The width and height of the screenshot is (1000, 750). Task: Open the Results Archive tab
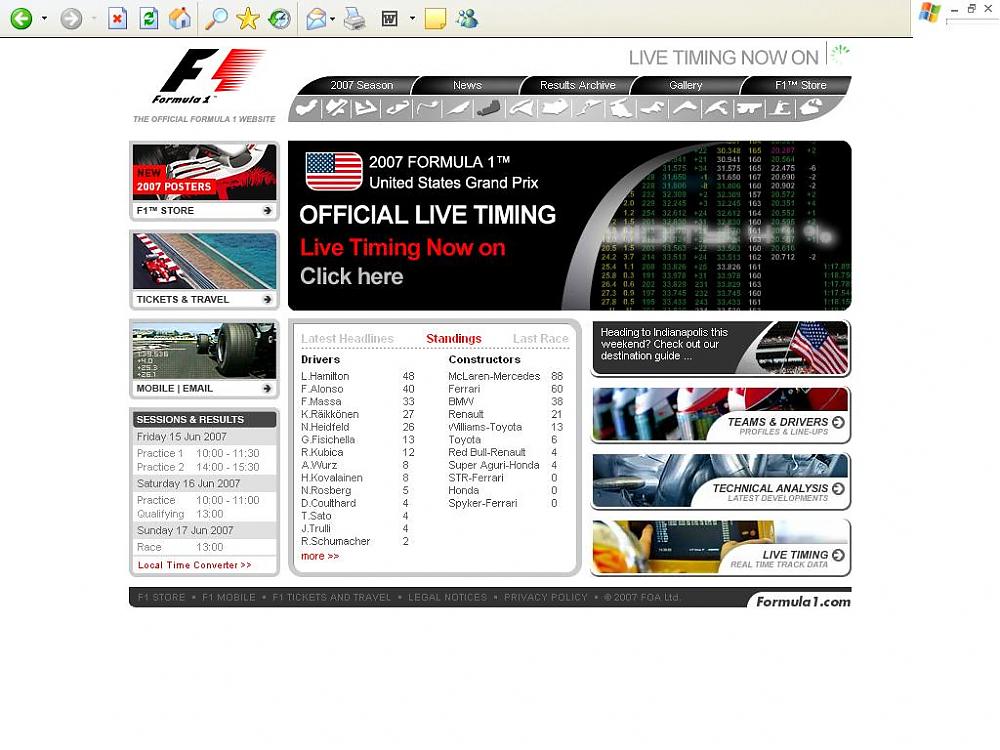point(578,85)
